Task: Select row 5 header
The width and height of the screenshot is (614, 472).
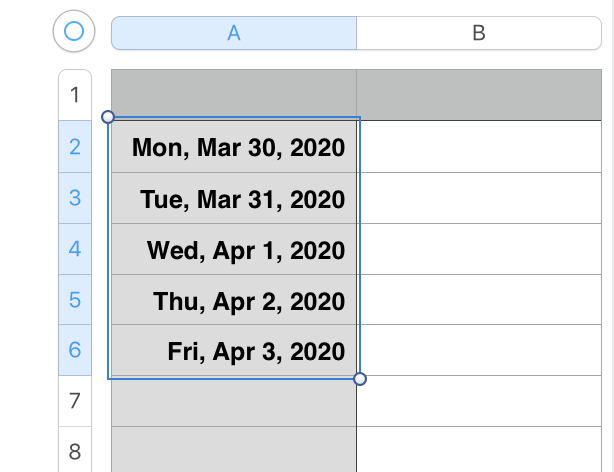Action: coord(75,300)
